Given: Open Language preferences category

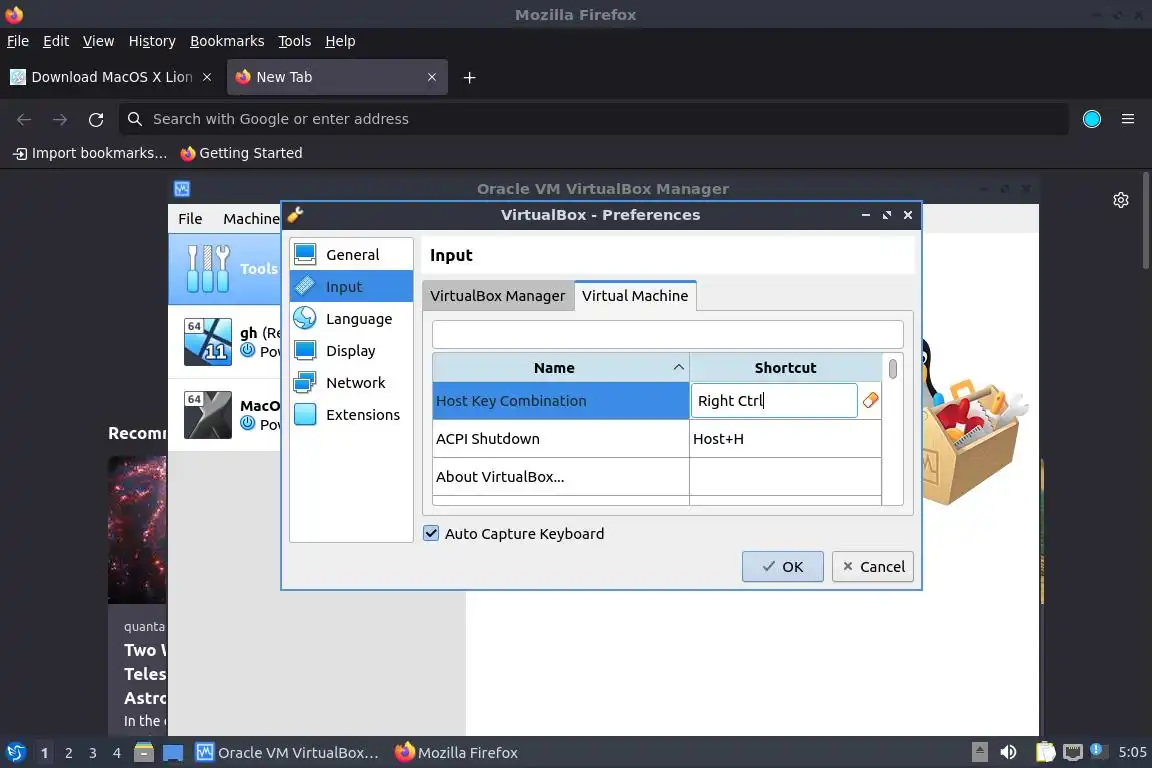Looking at the screenshot, I should click(351, 318).
